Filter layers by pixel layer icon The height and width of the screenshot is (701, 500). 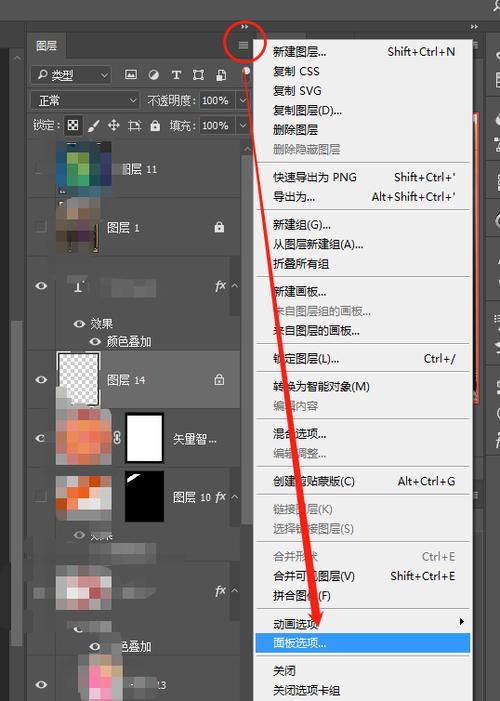tap(131, 75)
